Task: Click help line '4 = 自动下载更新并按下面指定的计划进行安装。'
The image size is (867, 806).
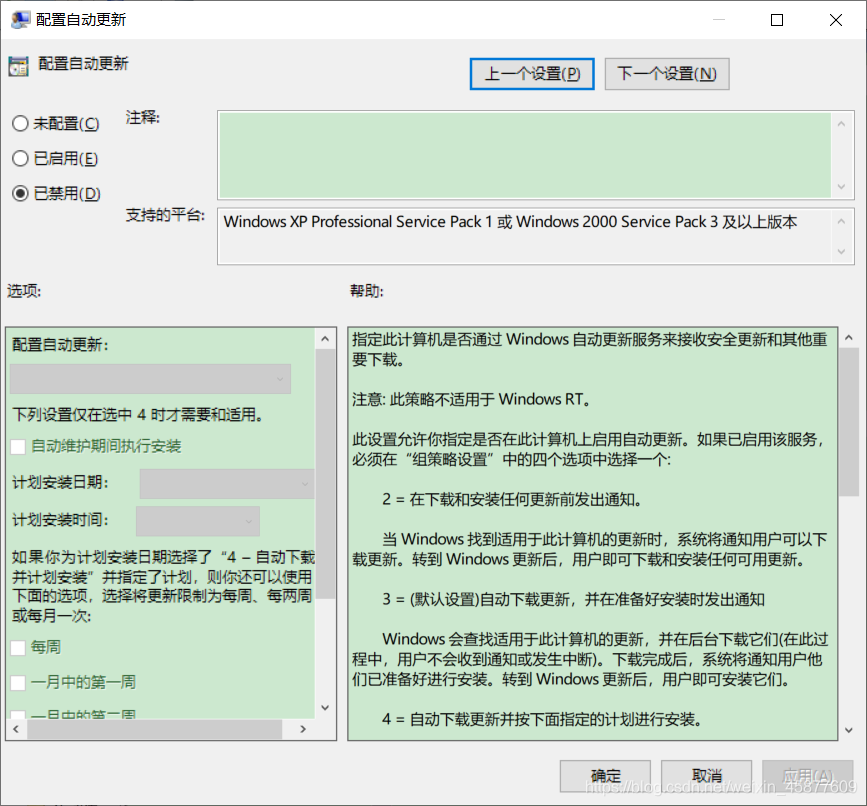Action: pos(542,719)
